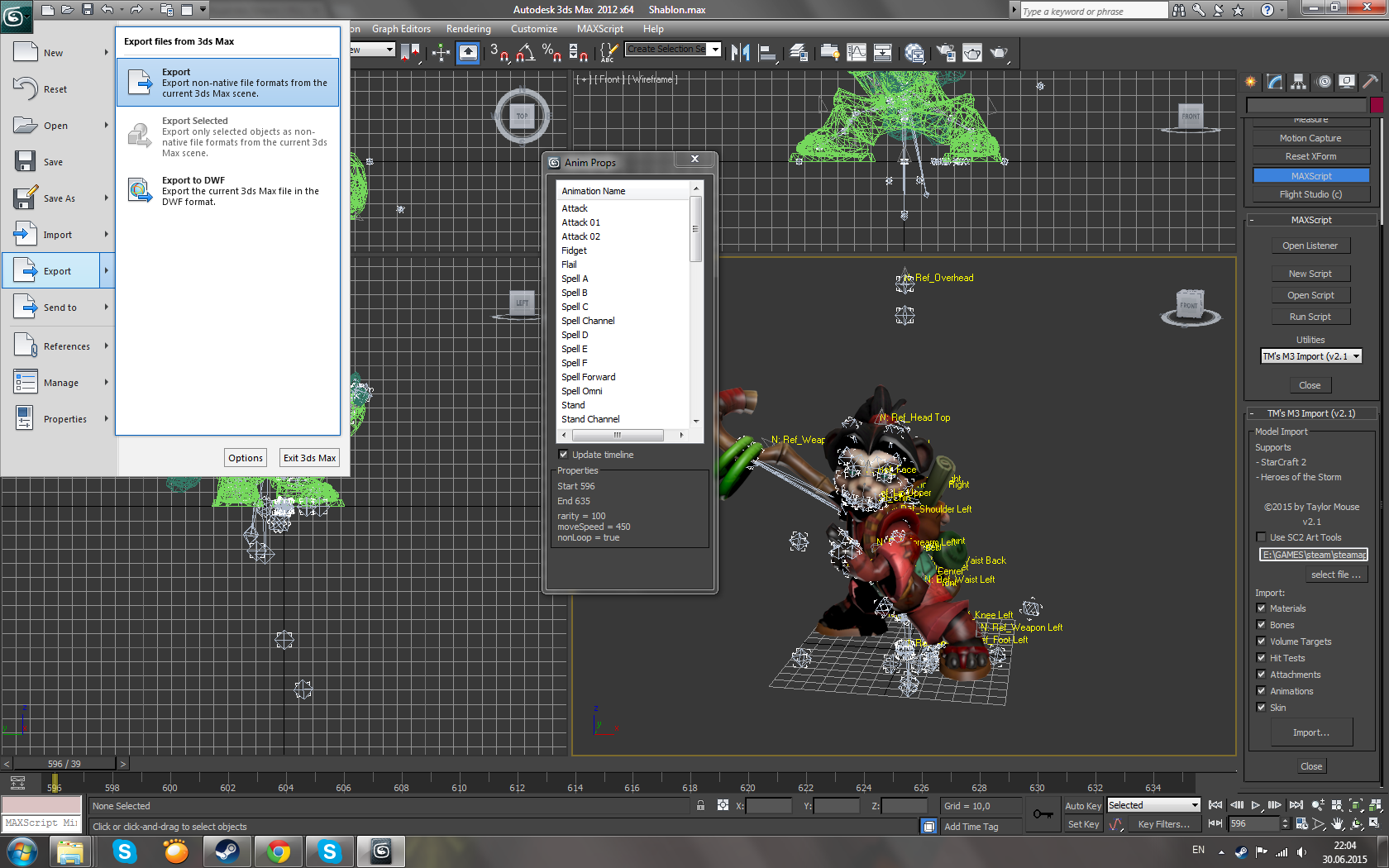Open the Curve Editor toolbar icon
The height and width of the screenshot is (868, 1389).
[857, 53]
